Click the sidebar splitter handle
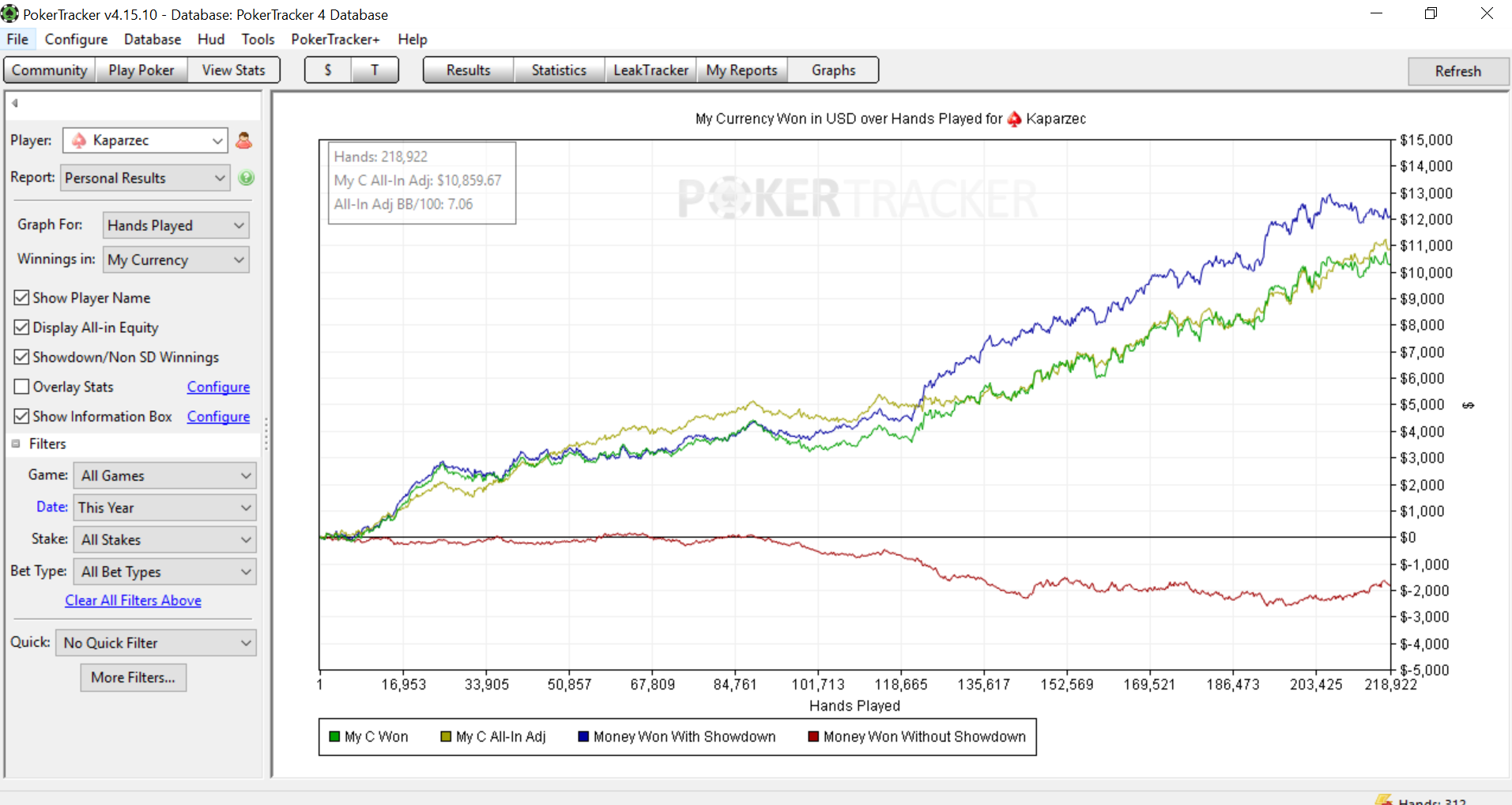 [x=266, y=433]
